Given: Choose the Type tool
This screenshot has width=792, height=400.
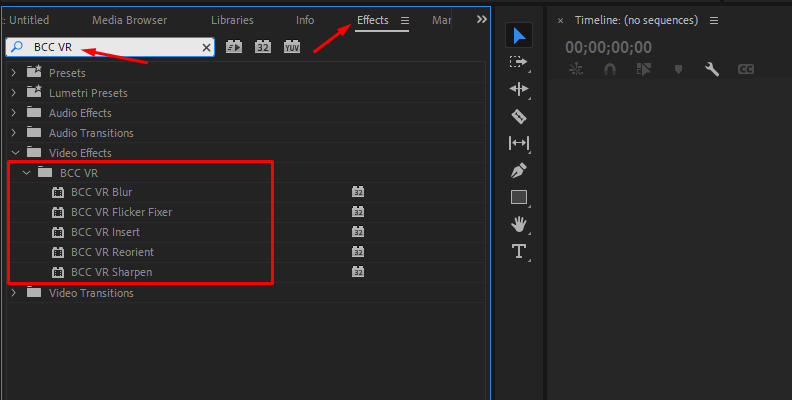Looking at the screenshot, I should [519, 251].
